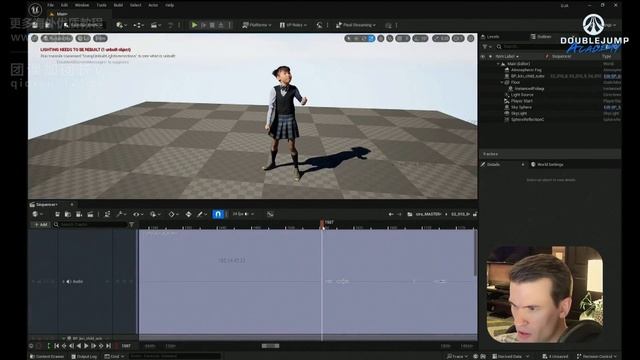
Task: Open the viewport options hamburger menu
Action: click(35, 38)
